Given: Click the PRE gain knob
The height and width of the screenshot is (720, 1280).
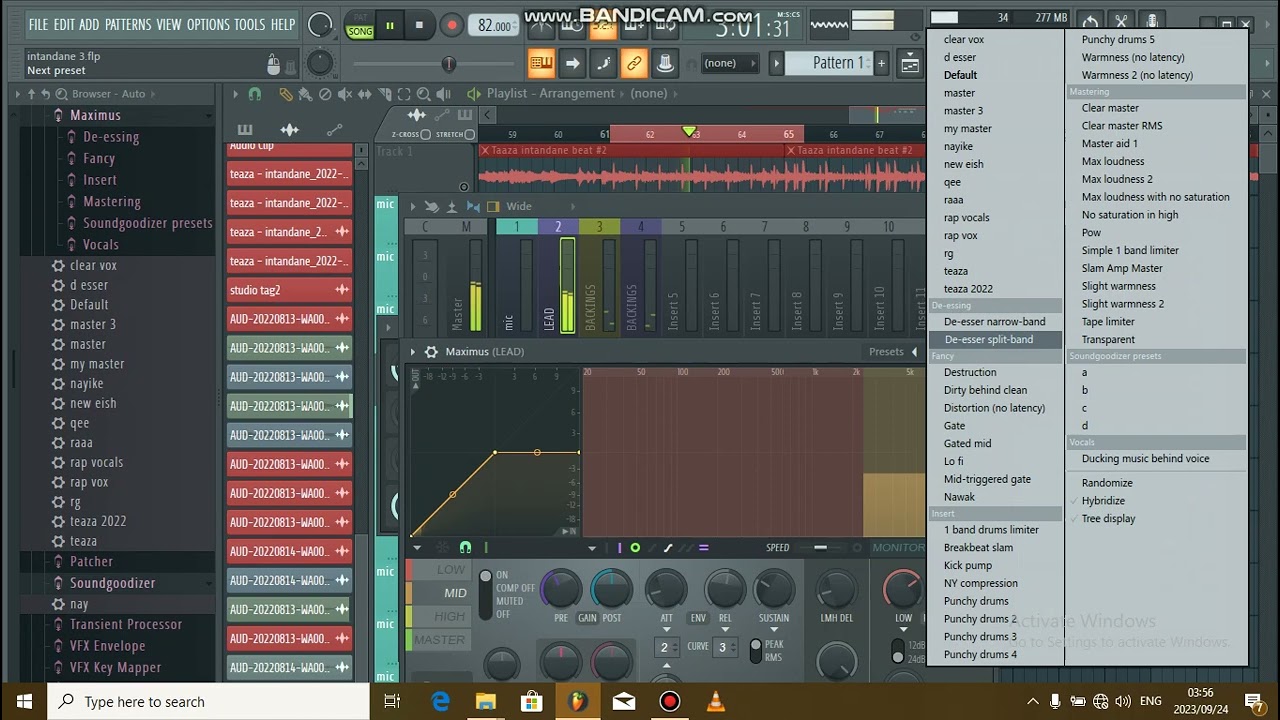Looking at the screenshot, I should coord(562,589).
